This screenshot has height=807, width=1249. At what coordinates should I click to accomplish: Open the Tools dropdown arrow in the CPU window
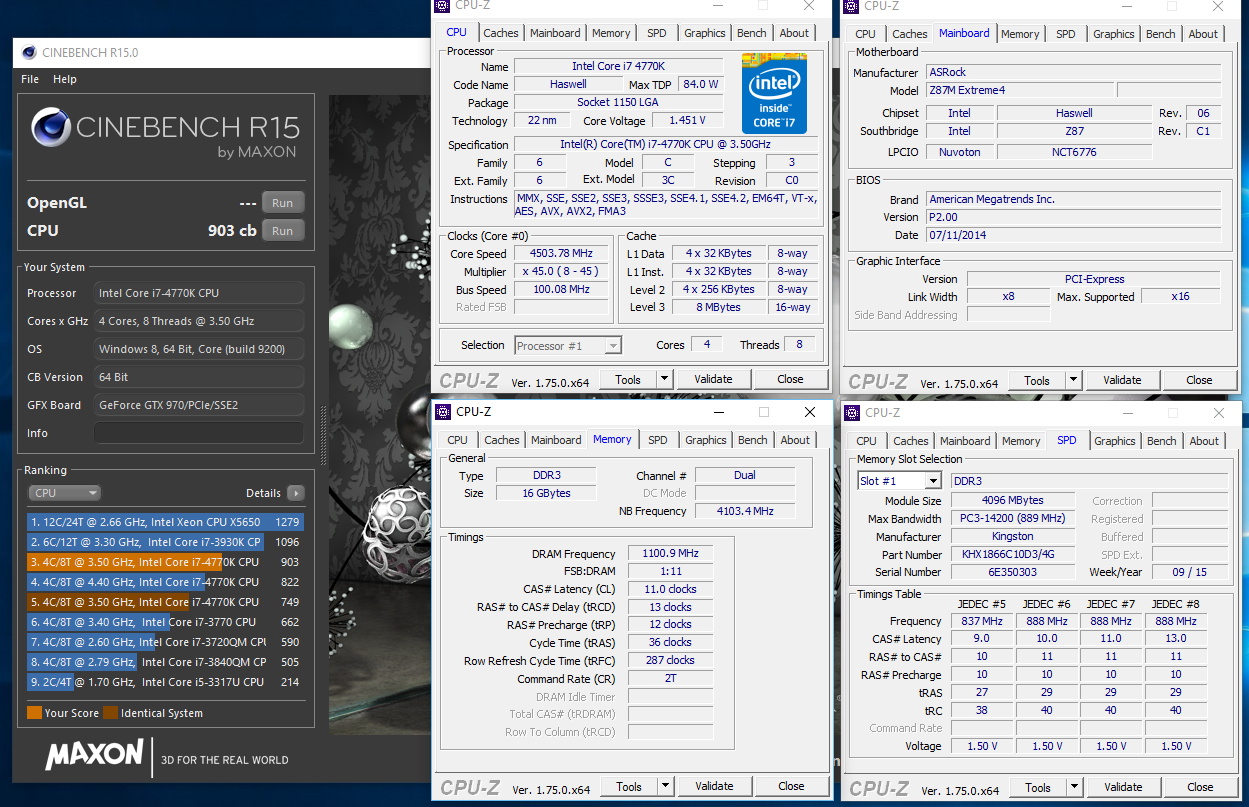[664, 379]
